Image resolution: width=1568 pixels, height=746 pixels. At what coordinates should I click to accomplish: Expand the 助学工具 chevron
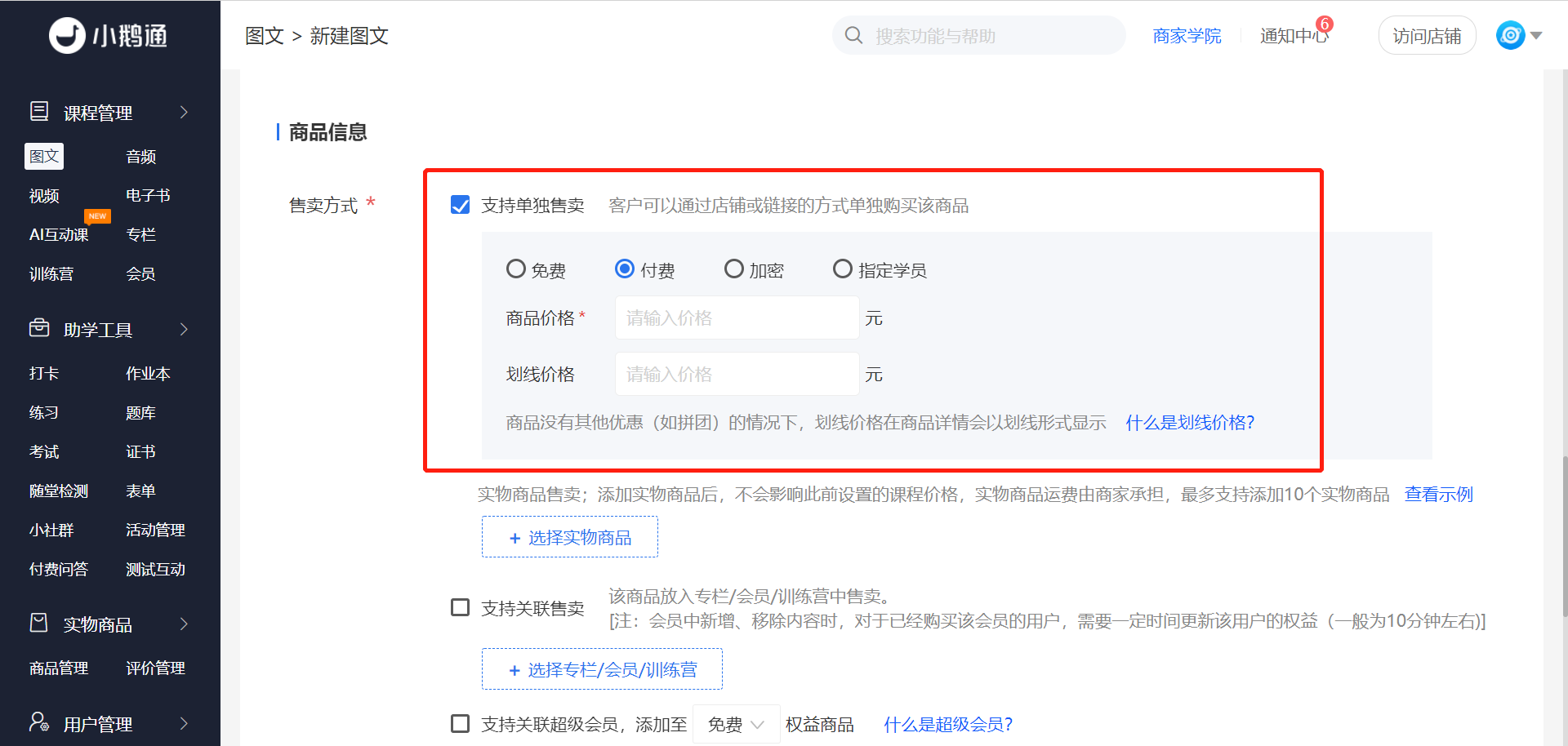[184, 329]
